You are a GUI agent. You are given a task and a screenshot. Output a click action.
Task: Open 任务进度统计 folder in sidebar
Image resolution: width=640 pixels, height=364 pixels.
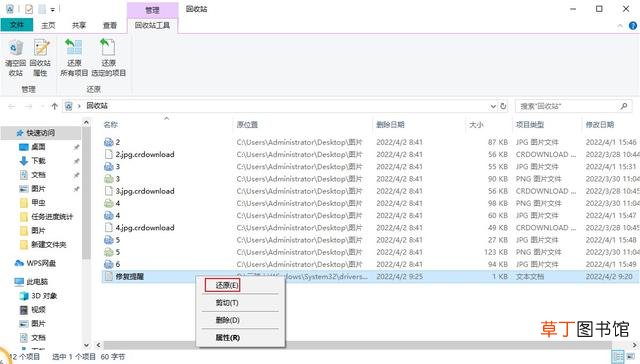point(51,217)
